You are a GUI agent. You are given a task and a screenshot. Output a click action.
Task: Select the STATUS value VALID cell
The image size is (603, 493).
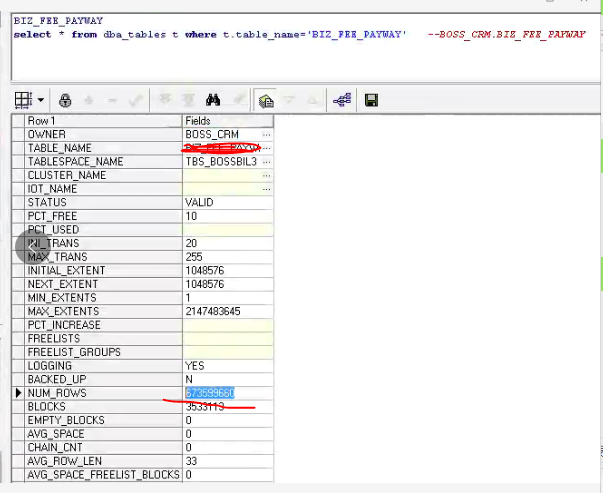pyautogui.click(x=227, y=202)
